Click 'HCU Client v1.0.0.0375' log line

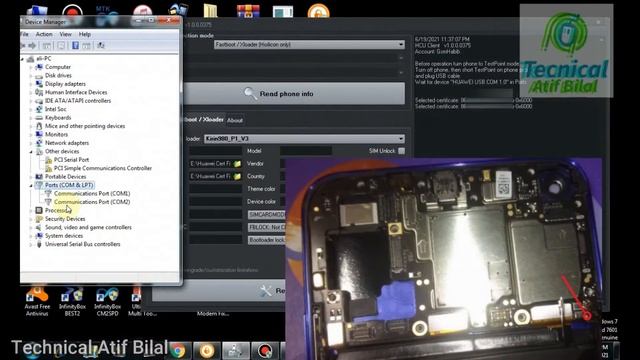click(x=442, y=45)
